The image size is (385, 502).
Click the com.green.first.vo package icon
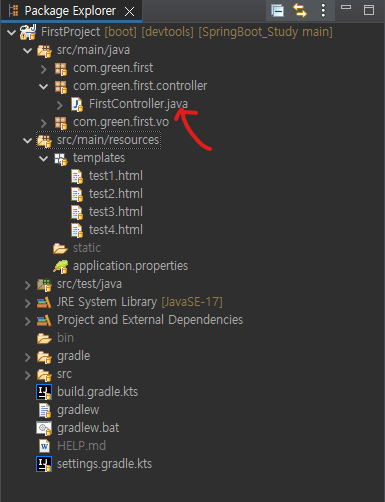coord(61,123)
